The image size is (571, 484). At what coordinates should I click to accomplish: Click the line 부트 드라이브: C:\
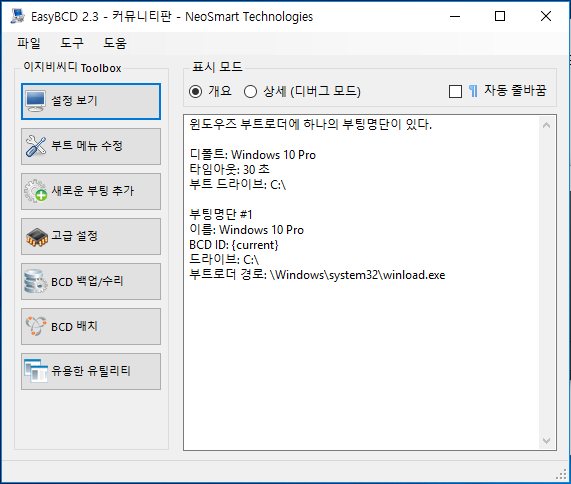click(x=238, y=185)
